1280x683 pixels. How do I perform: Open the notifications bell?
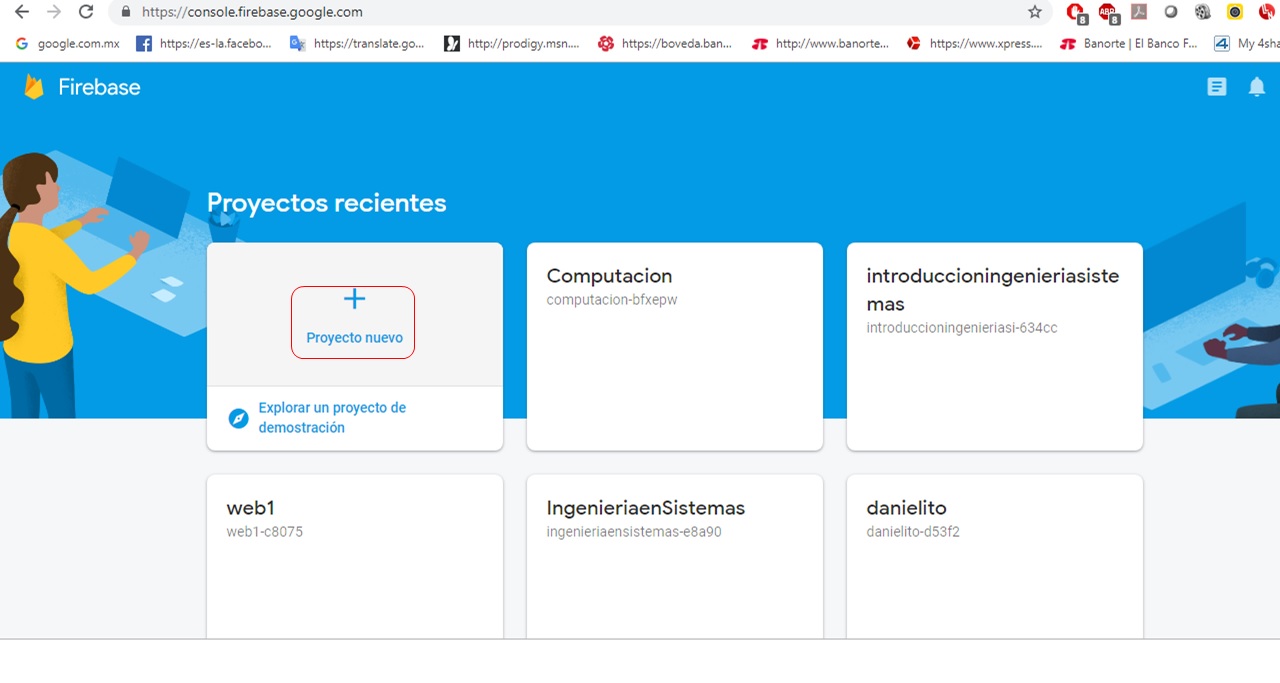point(1257,87)
